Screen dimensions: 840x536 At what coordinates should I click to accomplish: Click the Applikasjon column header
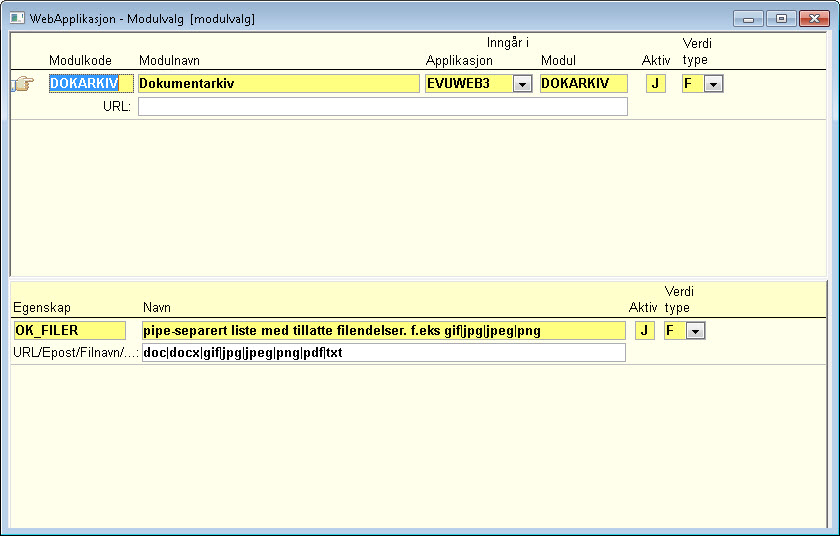[459, 61]
